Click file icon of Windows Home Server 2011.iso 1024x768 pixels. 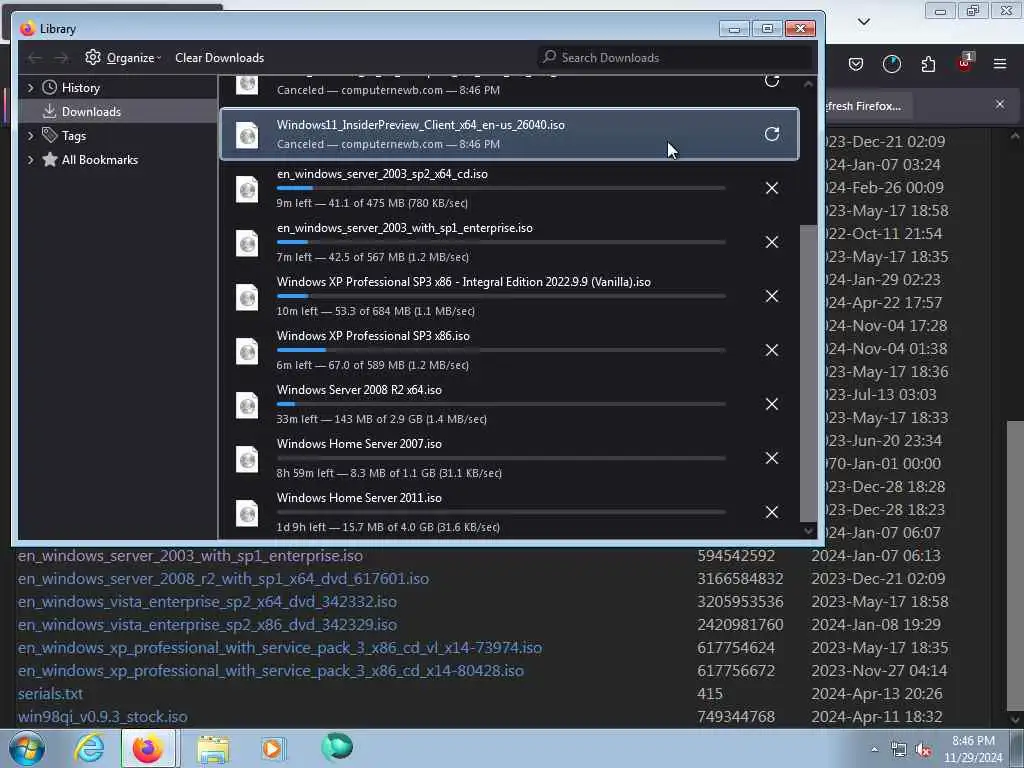click(247, 513)
